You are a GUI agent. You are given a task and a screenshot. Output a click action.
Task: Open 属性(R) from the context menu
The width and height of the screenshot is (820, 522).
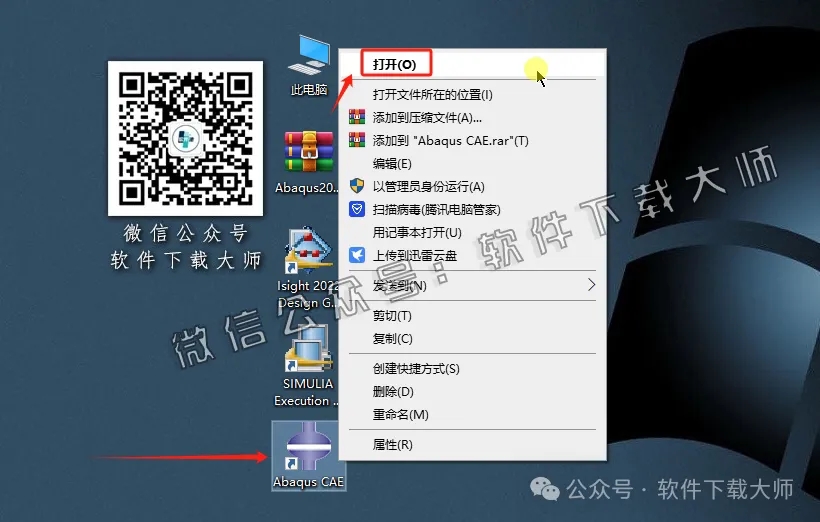pyautogui.click(x=473, y=445)
